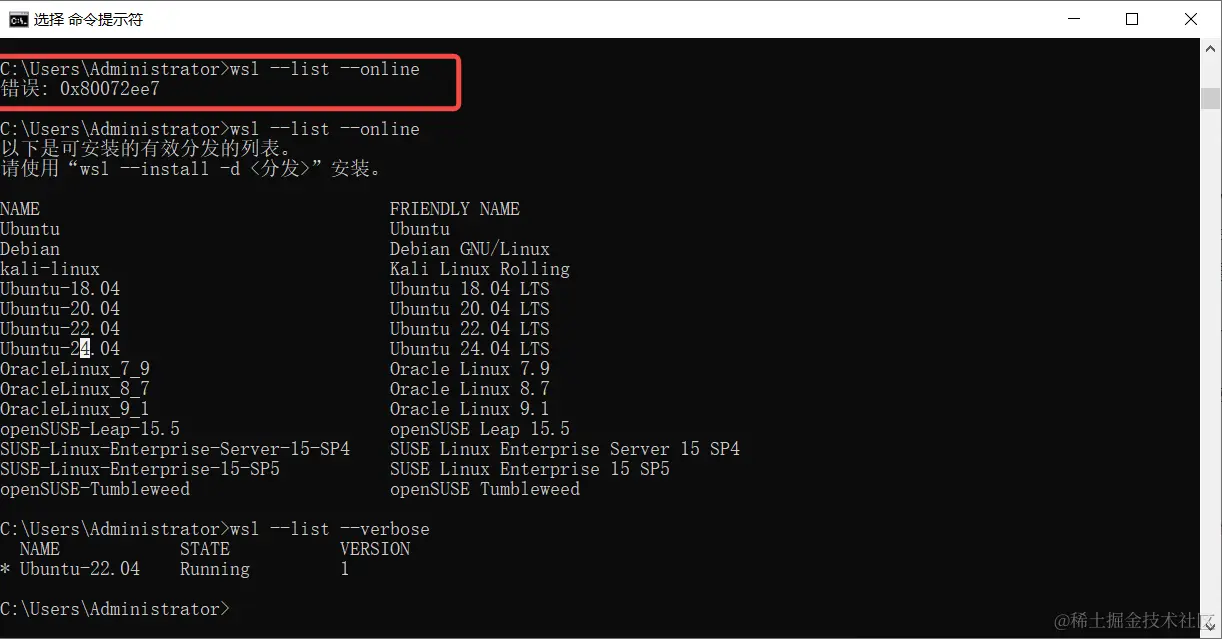This screenshot has width=1222, height=639.
Task: Click the Running state value
Action: tap(215, 569)
